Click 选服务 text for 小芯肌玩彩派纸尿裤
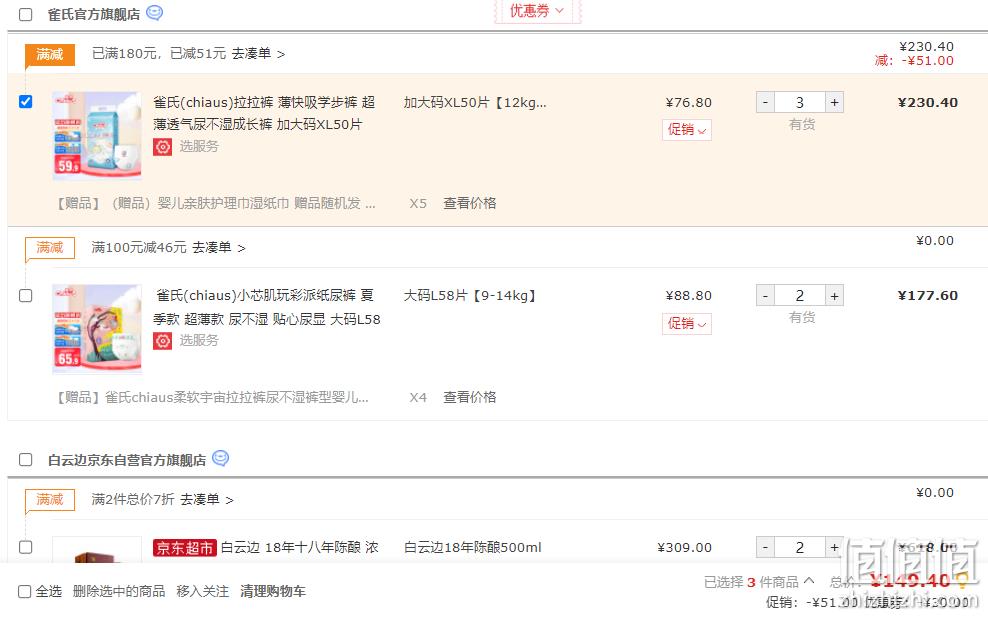988x617 pixels. pos(198,340)
